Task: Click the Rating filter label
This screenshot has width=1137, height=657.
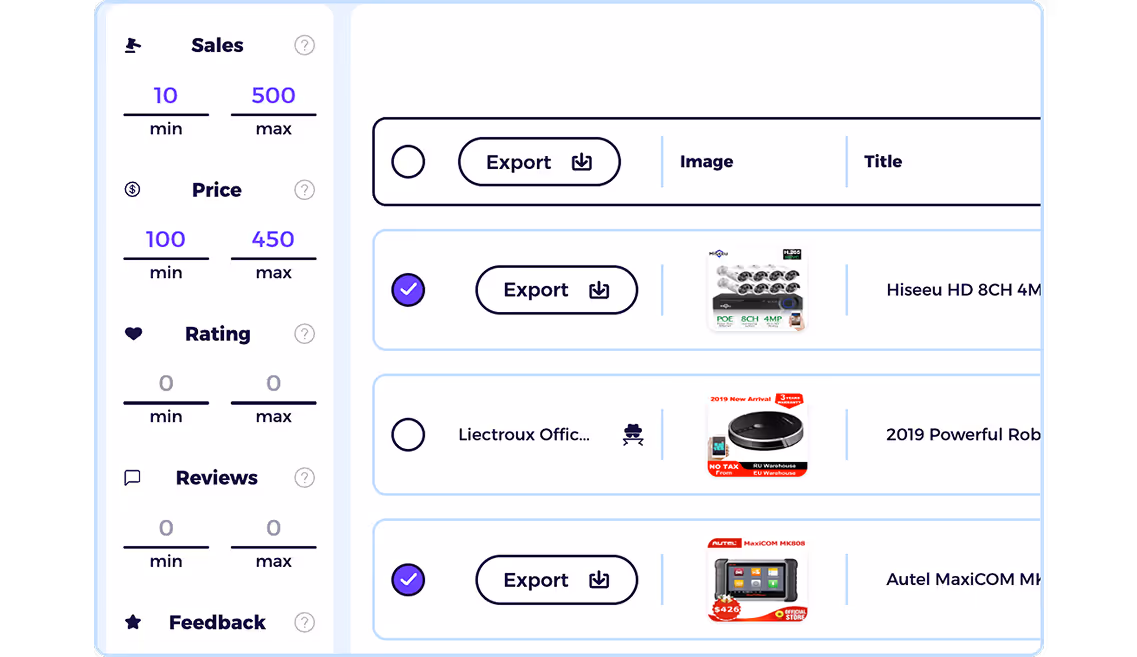Action: pyautogui.click(x=218, y=334)
